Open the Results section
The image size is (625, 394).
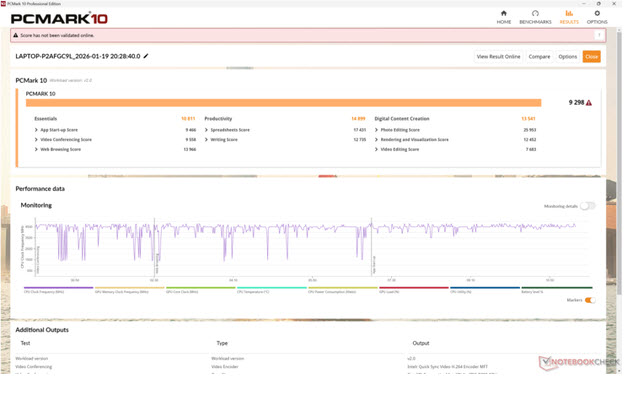(569, 17)
